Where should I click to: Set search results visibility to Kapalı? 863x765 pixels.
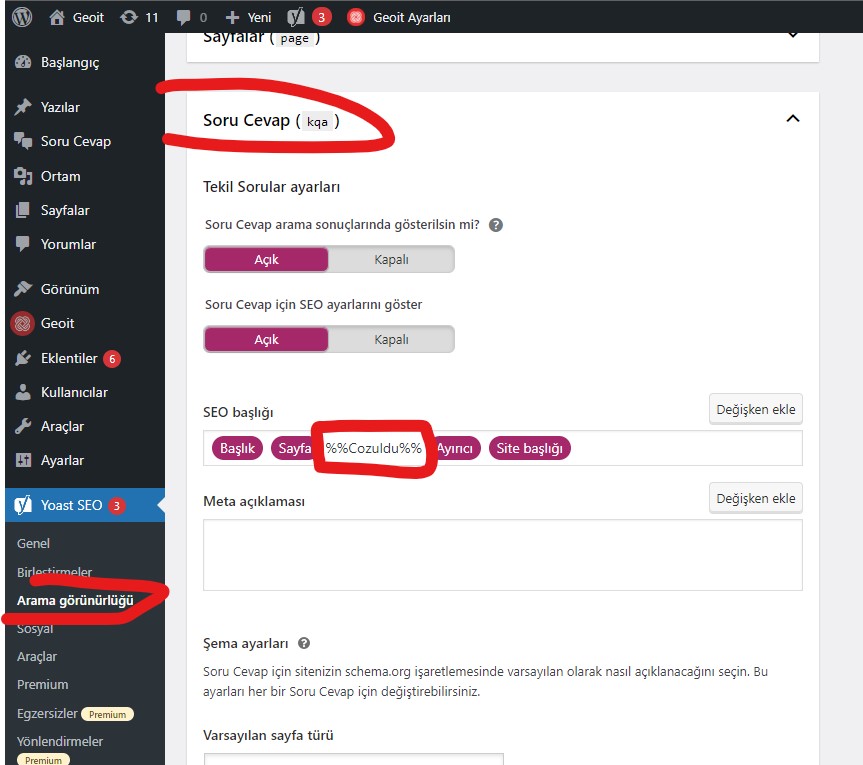[x=391, y=260]
